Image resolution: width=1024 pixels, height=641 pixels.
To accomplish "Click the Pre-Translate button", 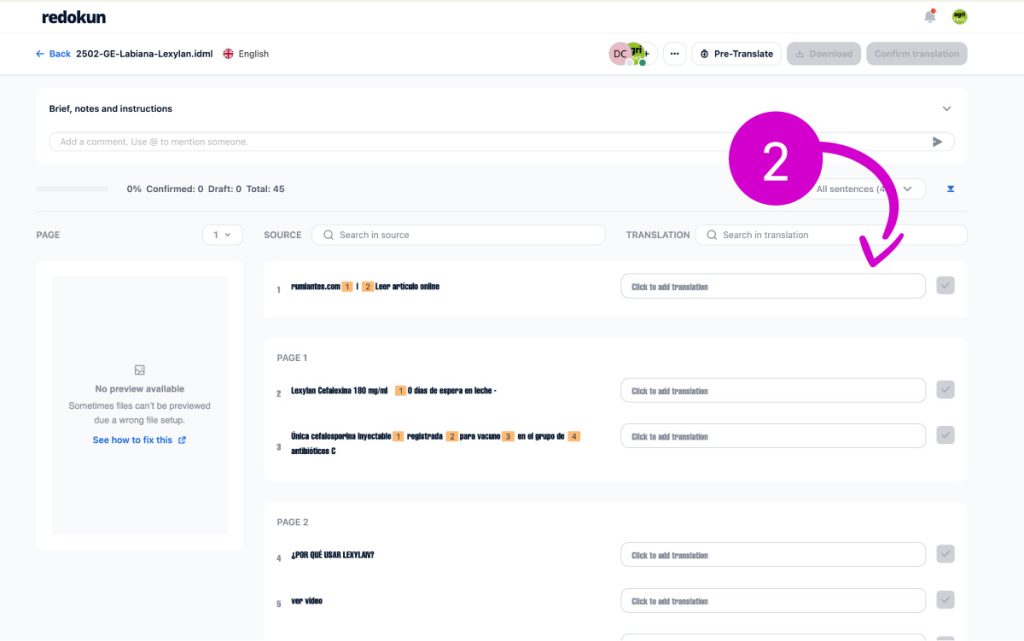I will tap(736, 54).
